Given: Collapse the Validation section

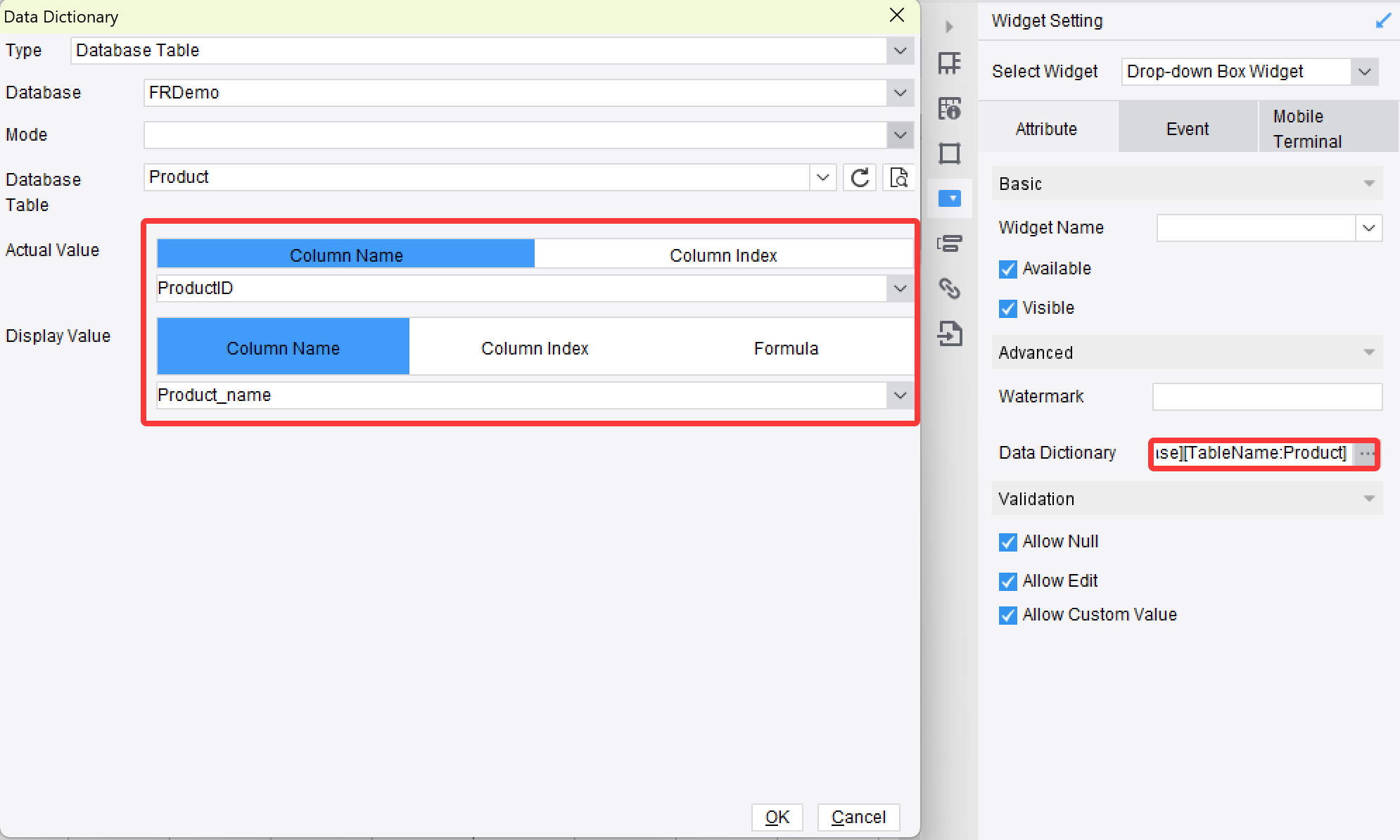Looking at the screenshot, I should [x=1368, y=498].
